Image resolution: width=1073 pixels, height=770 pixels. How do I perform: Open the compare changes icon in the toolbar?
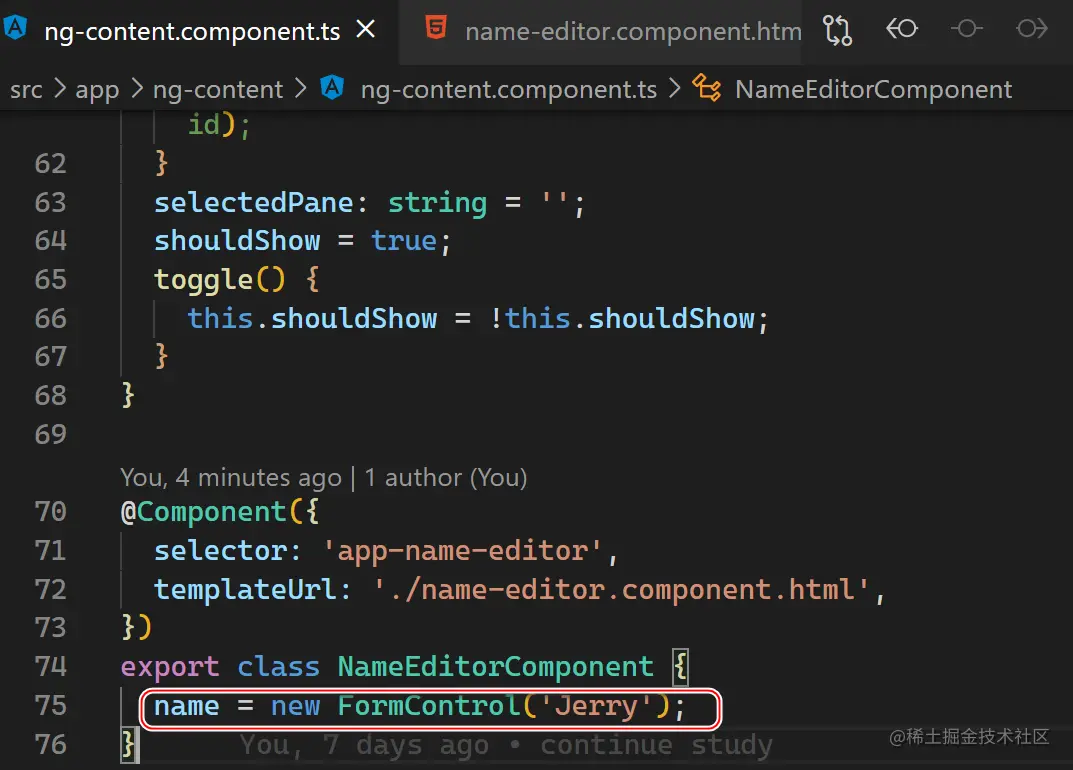tap(838, 30)
